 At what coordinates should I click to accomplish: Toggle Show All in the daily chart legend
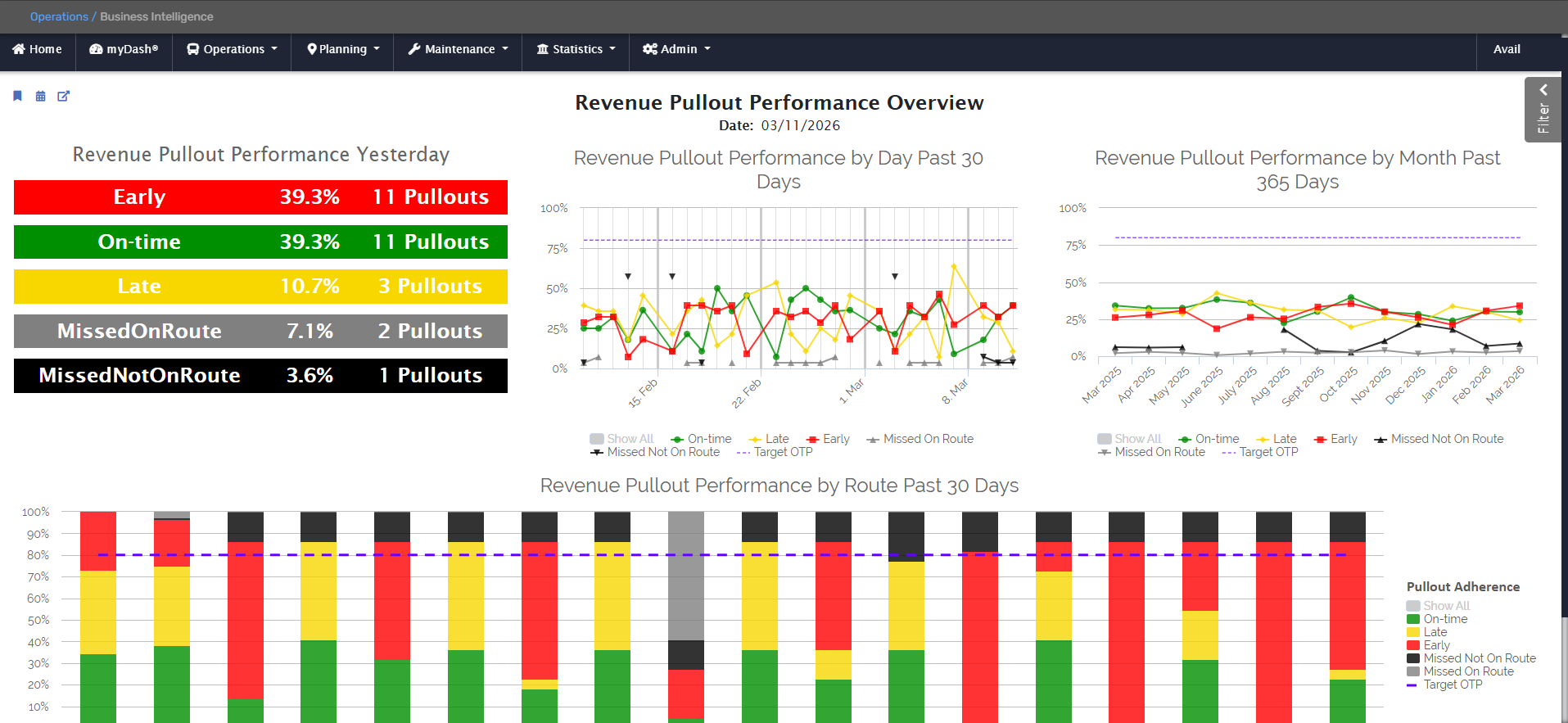click(x=621, y=439)
